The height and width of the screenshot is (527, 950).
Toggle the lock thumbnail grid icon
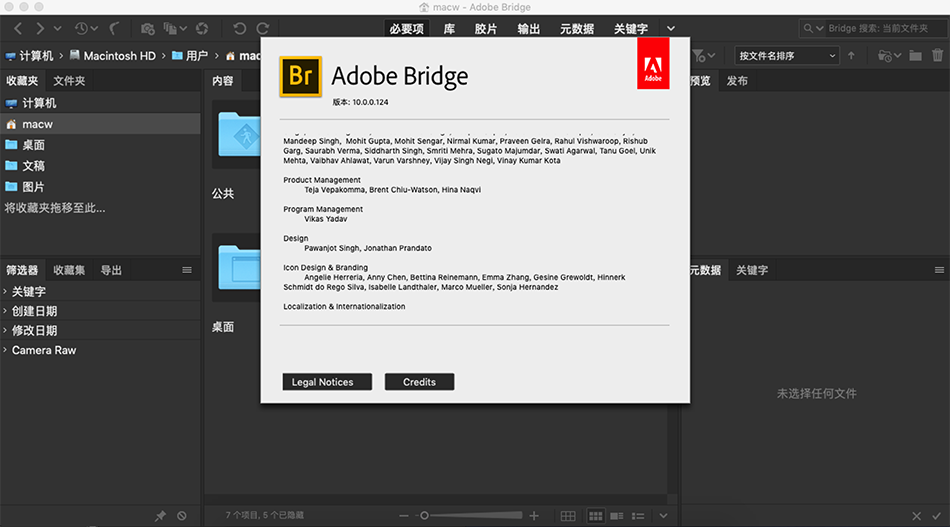coord(568,516)
